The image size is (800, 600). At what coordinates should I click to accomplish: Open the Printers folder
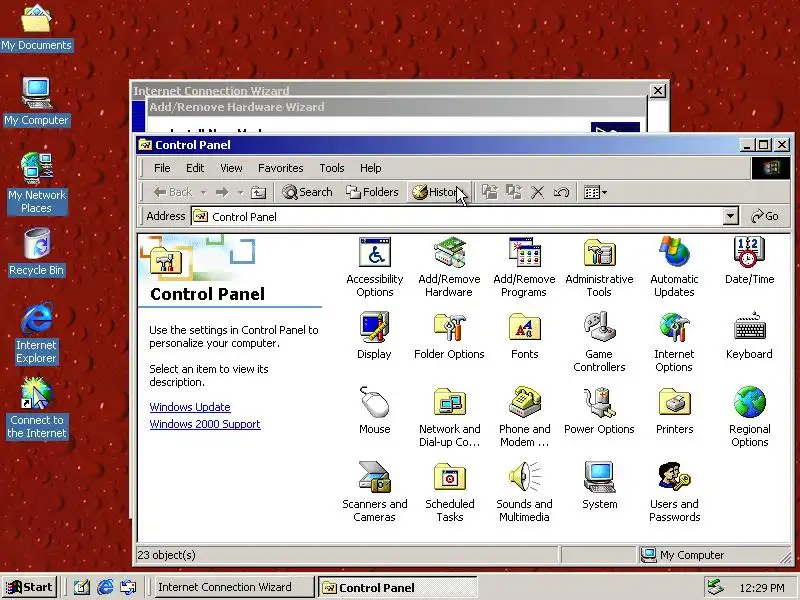point(674,410)
